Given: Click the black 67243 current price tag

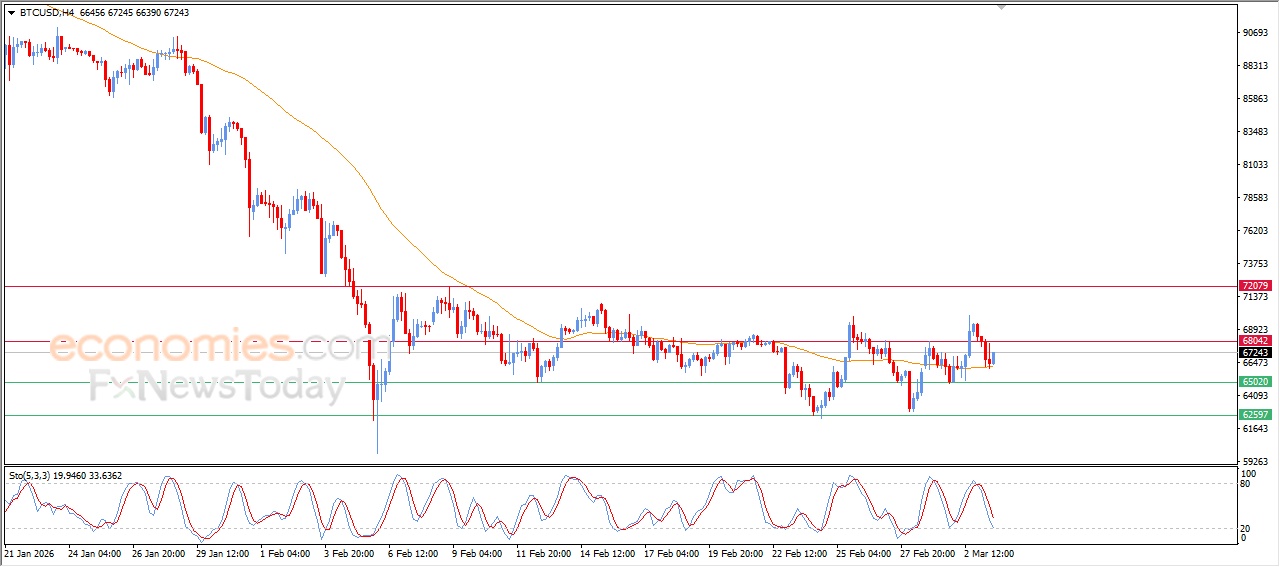Looking at the screenshot, I should pyautogui.click(x=1255, y=353).
